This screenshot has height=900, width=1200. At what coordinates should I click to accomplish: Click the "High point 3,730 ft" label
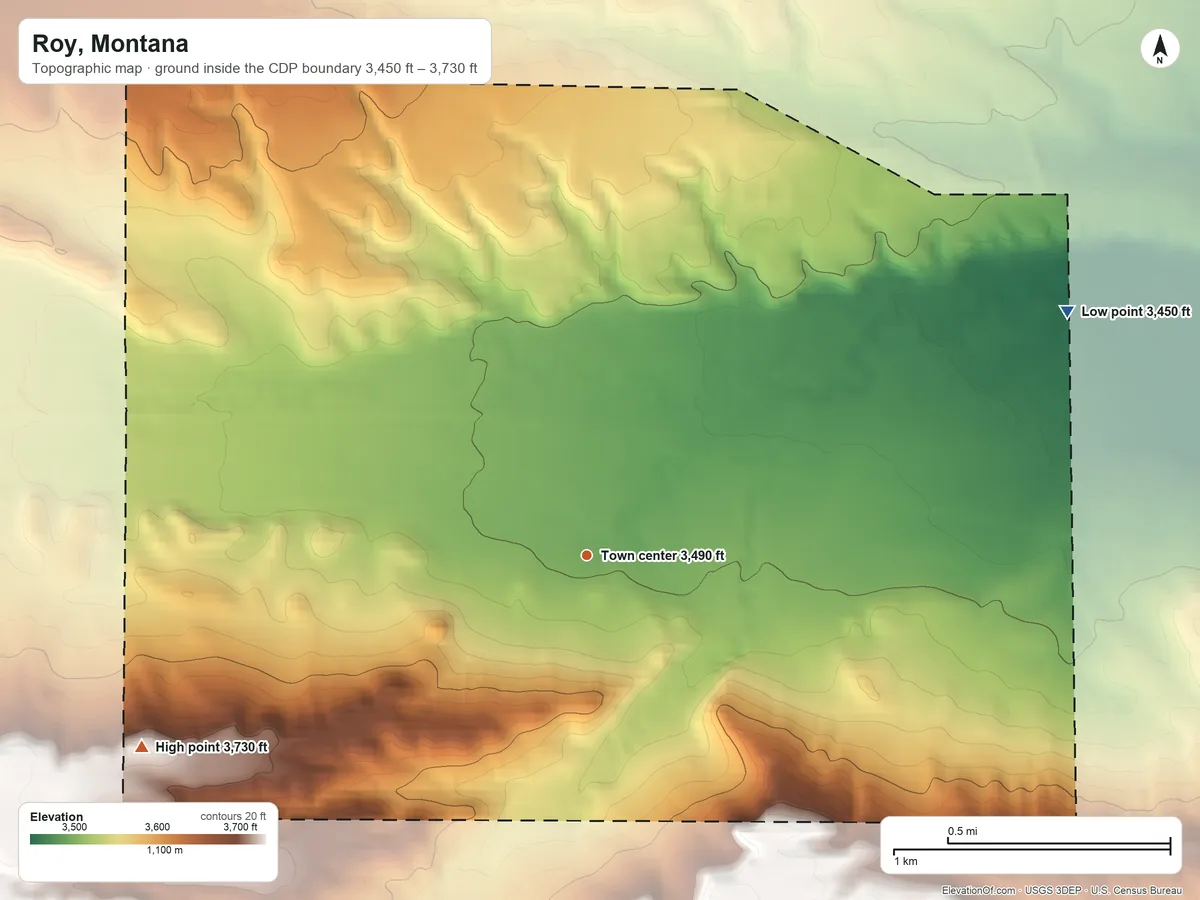[x=212, y=747]
